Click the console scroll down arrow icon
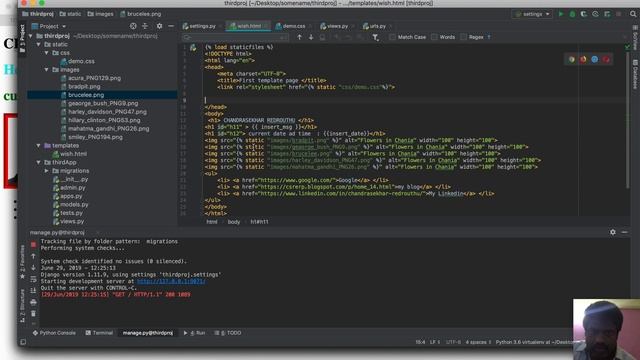 (x=33, y=268)
